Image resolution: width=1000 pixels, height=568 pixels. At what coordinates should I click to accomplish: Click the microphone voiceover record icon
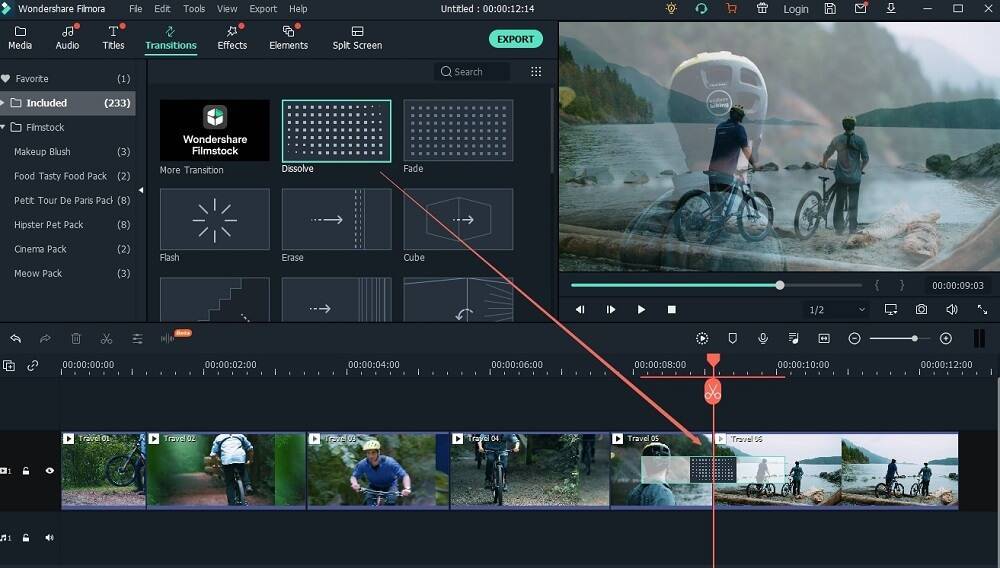click(763, 339)
